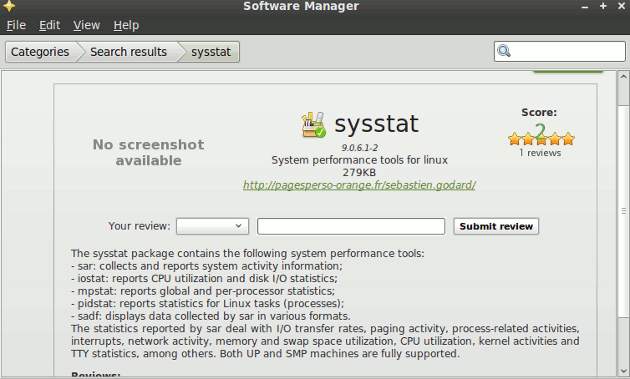Image resolution: width=630 pixels, height=379 pixels.
Task: Open the View menu
Action: (86, 25)
